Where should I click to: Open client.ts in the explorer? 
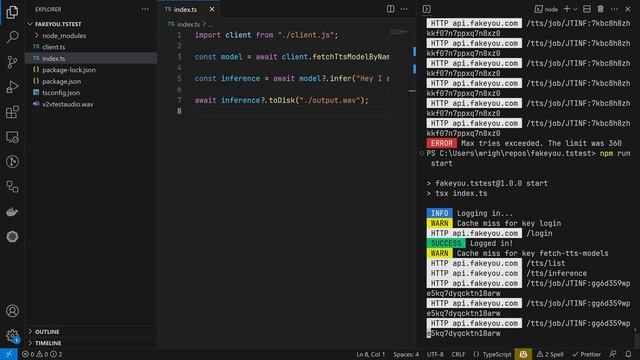pos(53,47)
